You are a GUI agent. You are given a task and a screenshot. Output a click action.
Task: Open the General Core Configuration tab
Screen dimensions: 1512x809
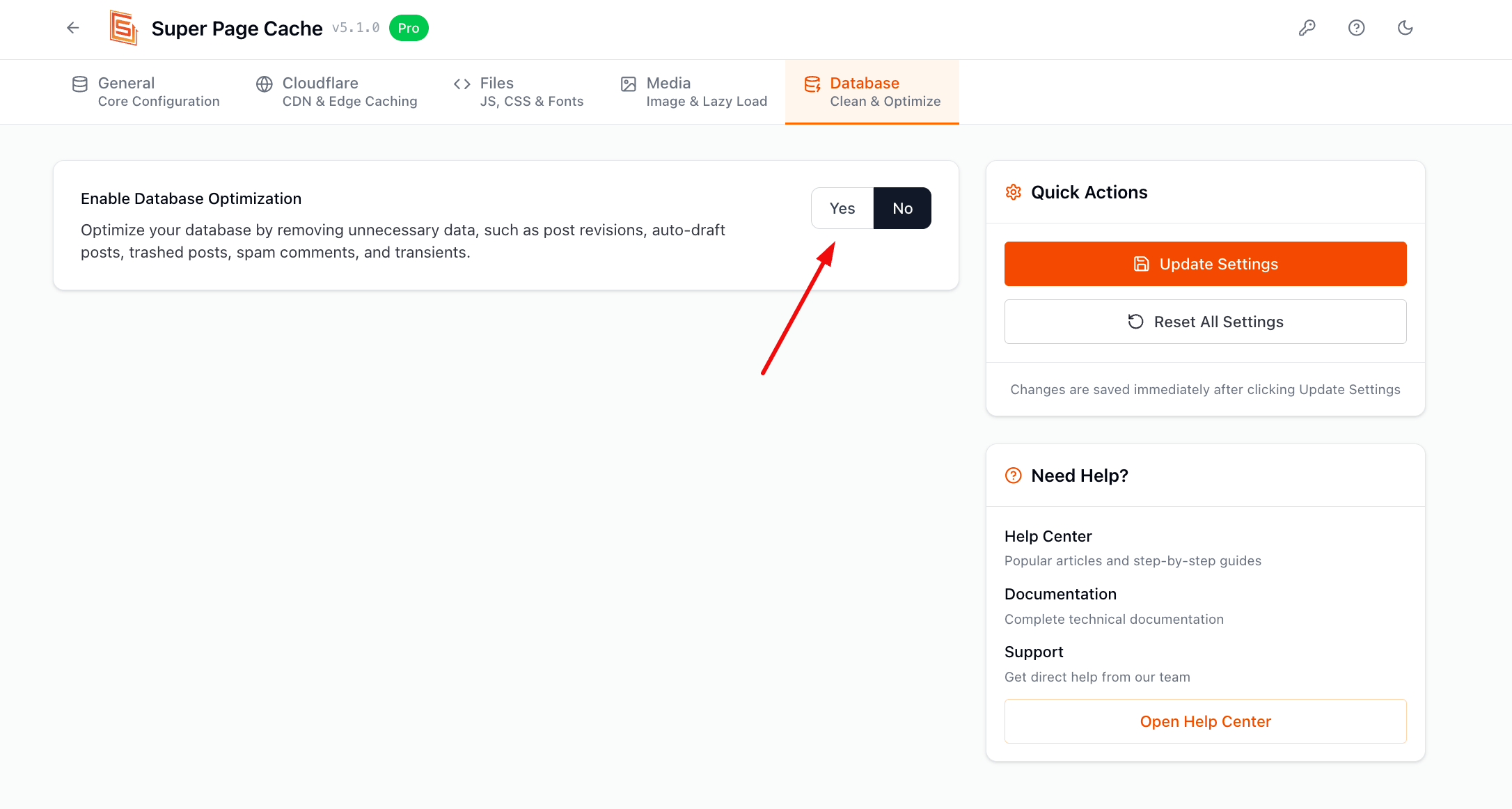click(146, 92)
